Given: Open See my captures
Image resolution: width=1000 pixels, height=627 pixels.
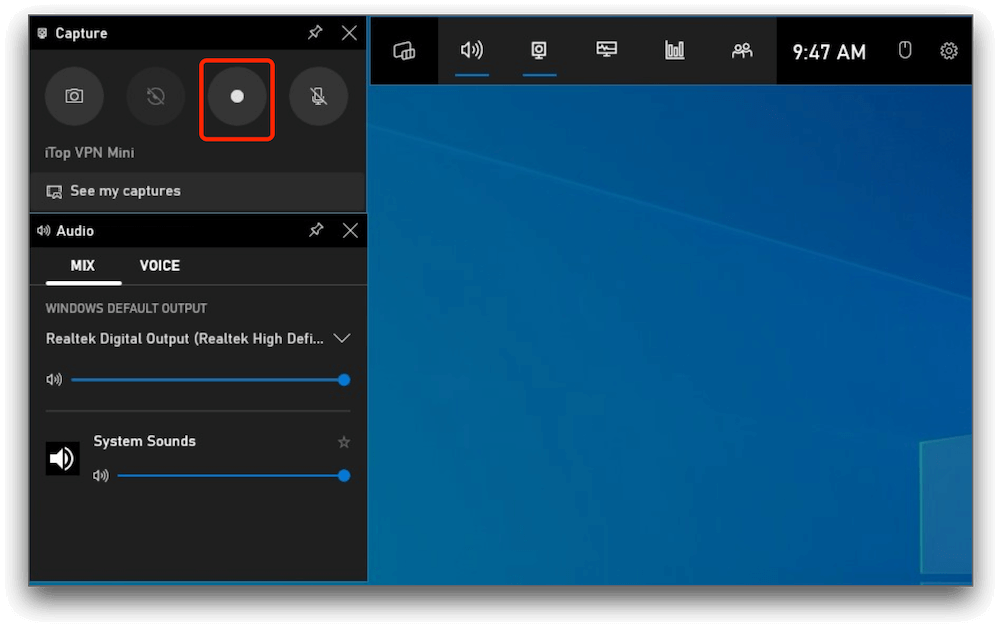Looking at the screenshot, I should coord(125,191).
